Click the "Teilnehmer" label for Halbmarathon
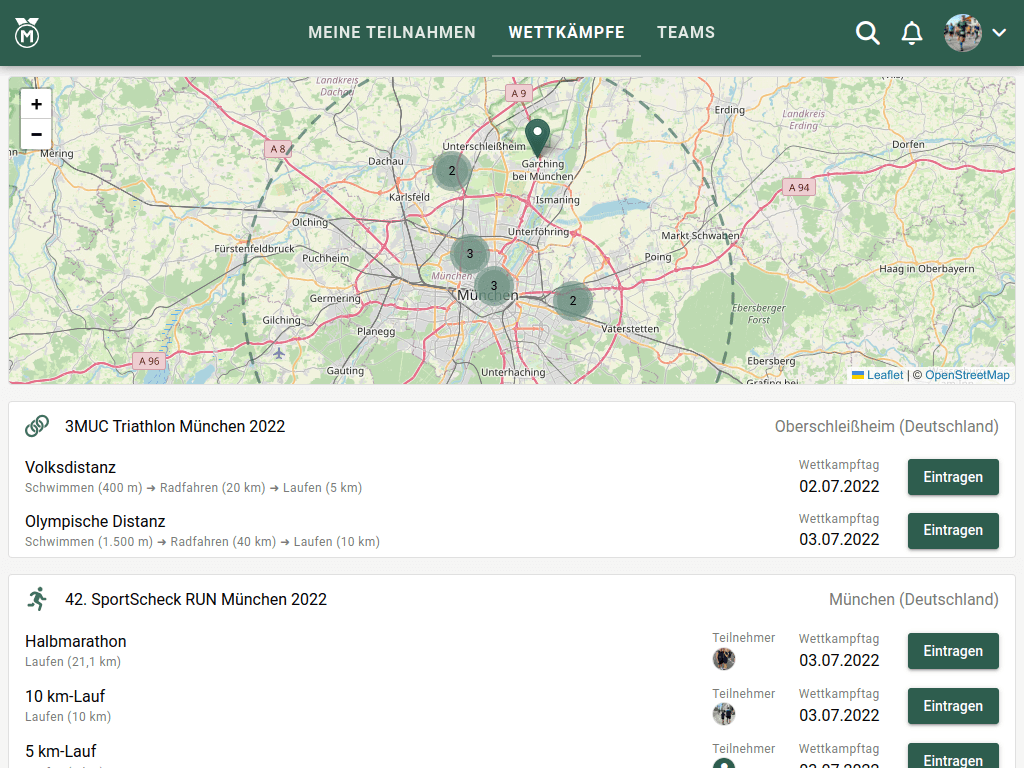 744,637
